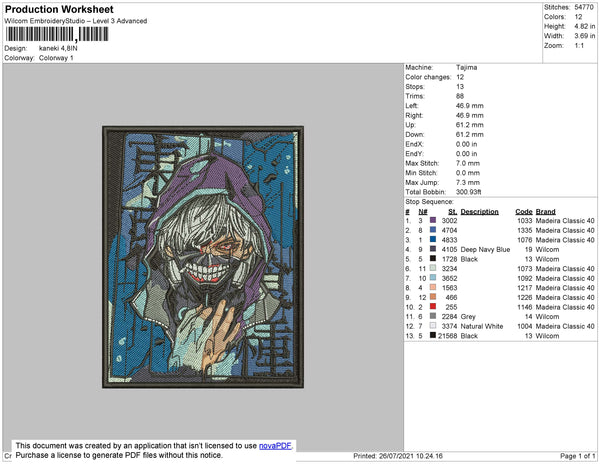The image size is (600, 464).
Task: Select the 'Brand' column header
Action: point(545,212)
